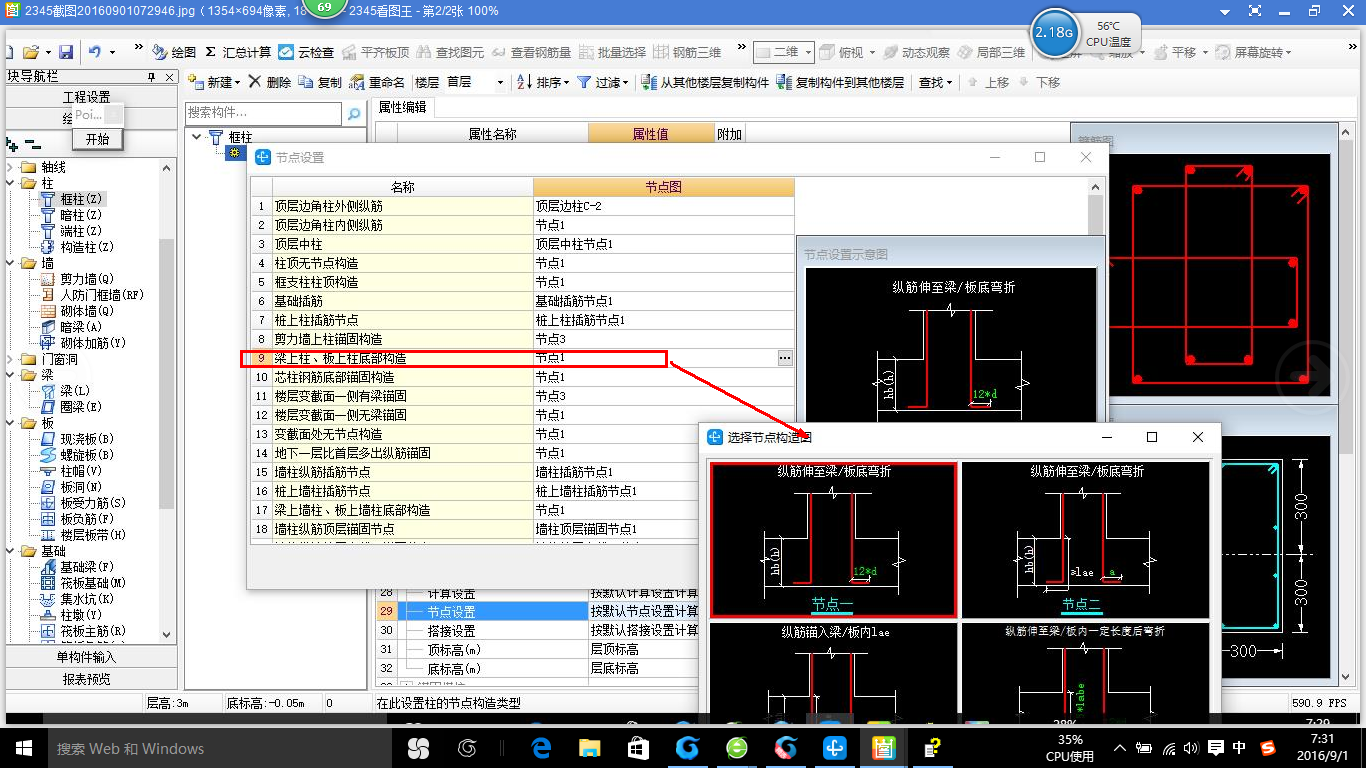Image resolution: width=1366 pixels, height=768 pixels.
Task: Click ellipsis button in row 9 node cell
Action: [x=785, y=358]
